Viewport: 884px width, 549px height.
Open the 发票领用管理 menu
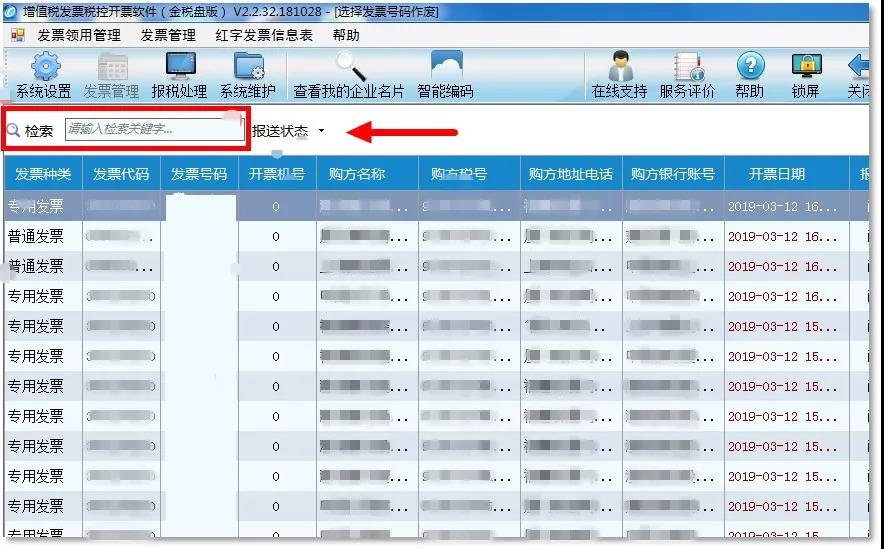point(79,35)
